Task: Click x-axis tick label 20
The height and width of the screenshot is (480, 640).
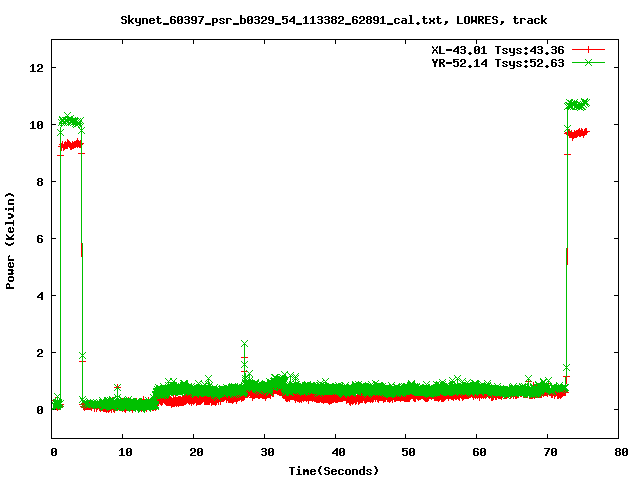Action: coord(196,452)
